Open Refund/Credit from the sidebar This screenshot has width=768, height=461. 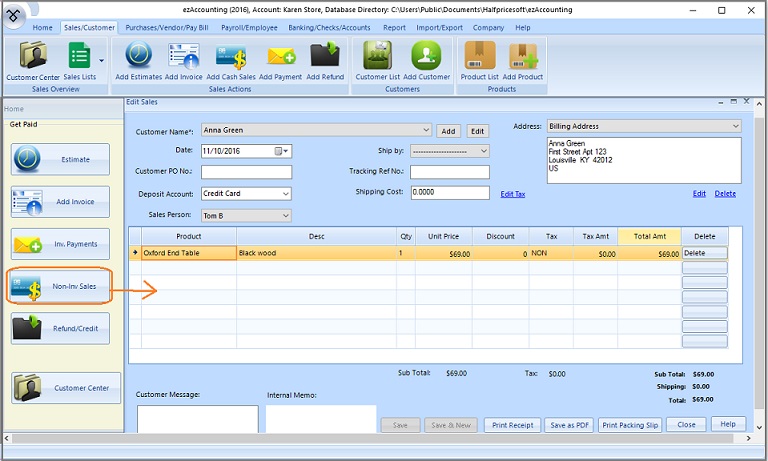click(65, 328)
